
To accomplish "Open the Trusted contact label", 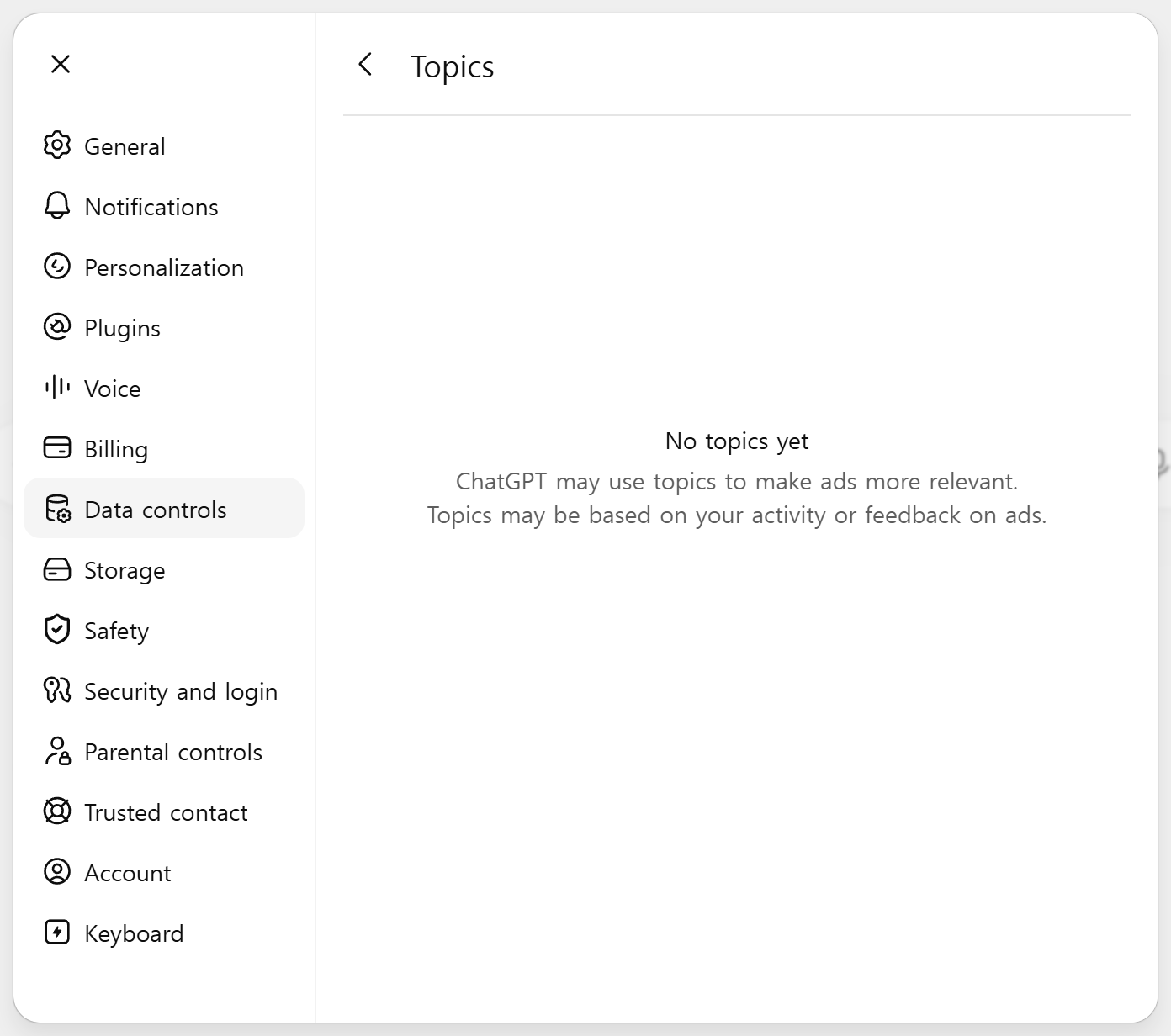I will click(166, 812).
